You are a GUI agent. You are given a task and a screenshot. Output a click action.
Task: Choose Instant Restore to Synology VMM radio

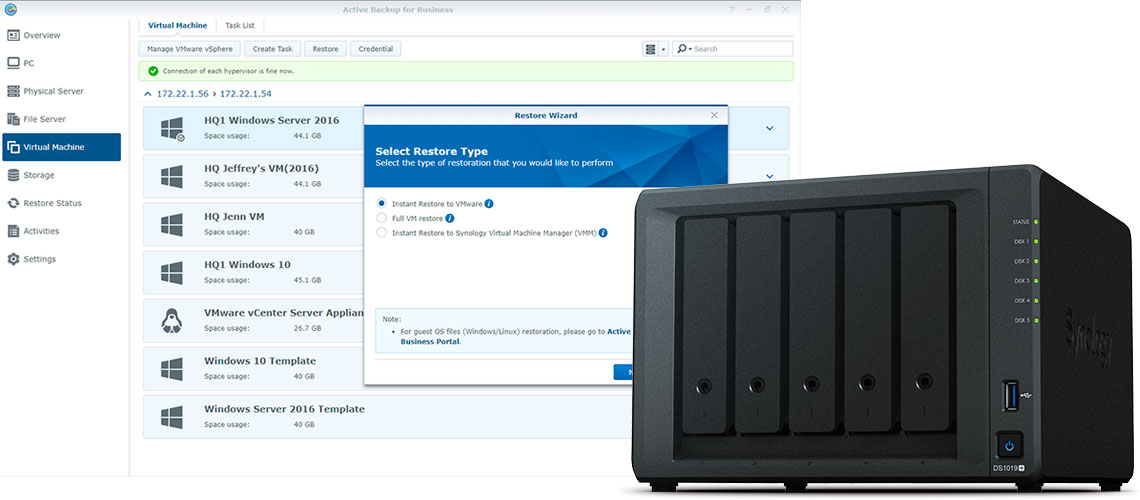[x=382, y=233]
